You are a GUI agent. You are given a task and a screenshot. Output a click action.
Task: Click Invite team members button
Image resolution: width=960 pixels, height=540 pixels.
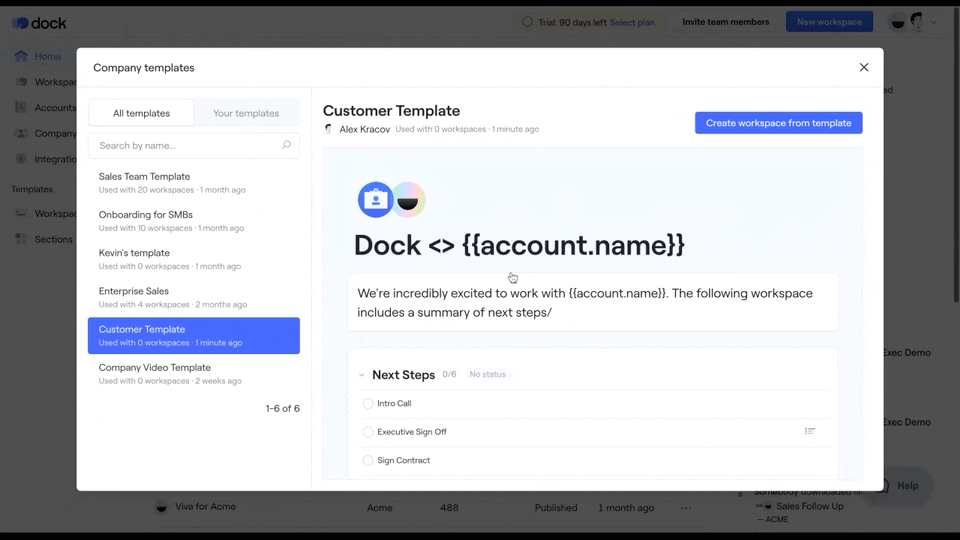point(726,22)
